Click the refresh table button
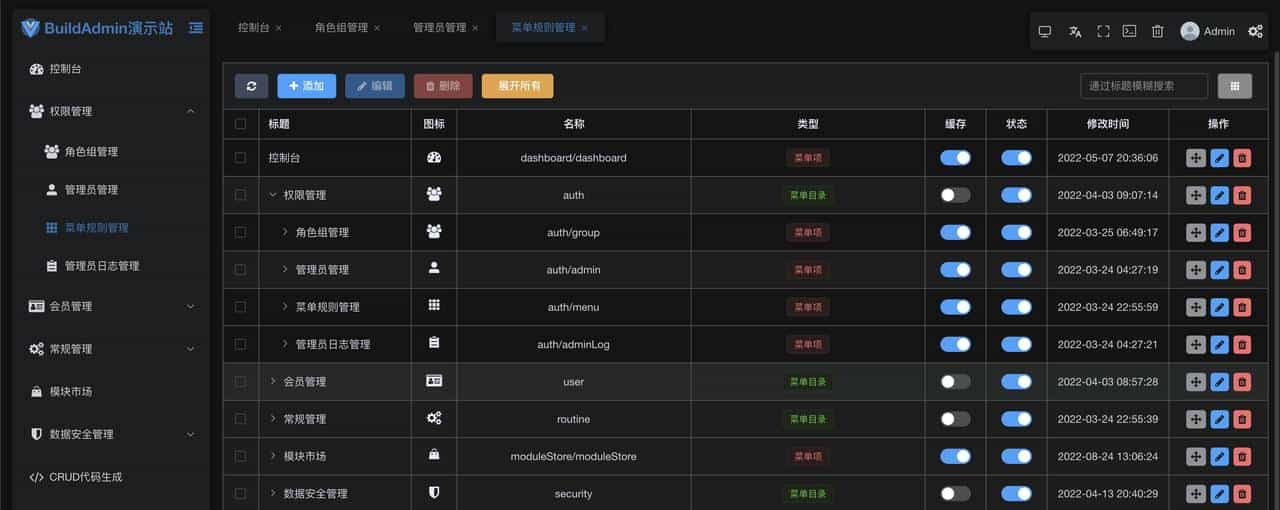The height and width of the screenshot is (510, 1280). (251, 86)
